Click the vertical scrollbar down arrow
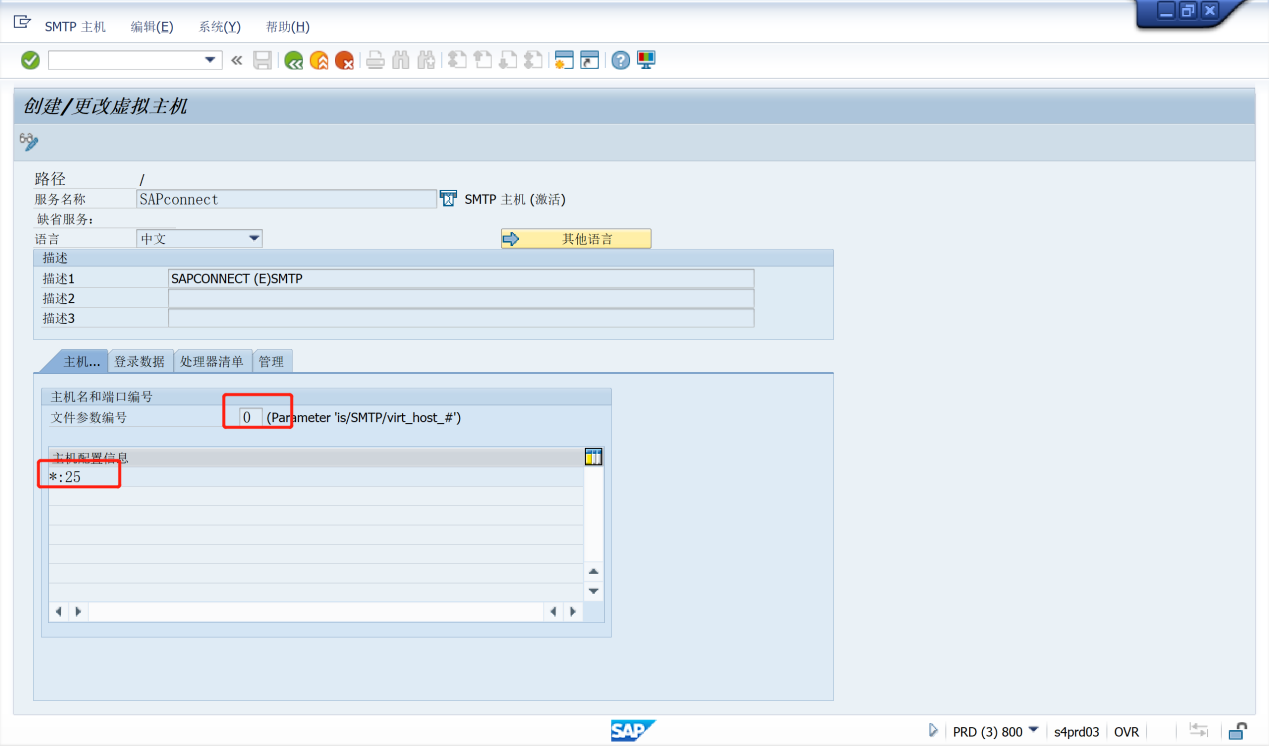 594,591
